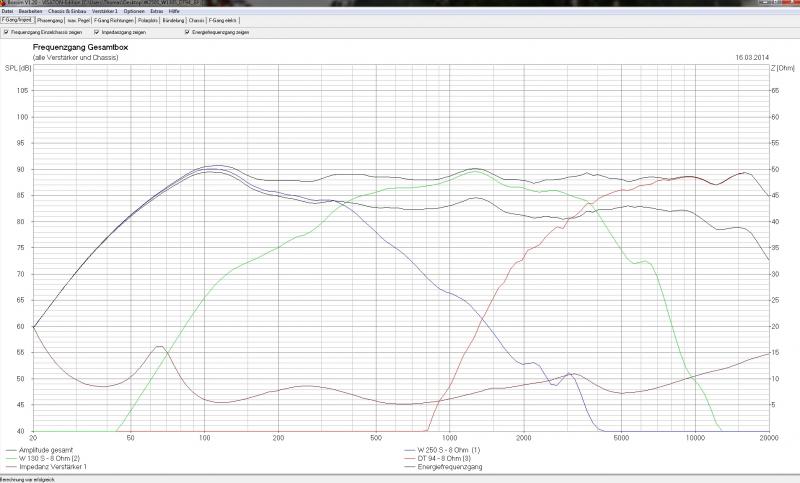Open the Verstärker 1 menu
This screenshot has width=800, height=483.
pos(105,11)
